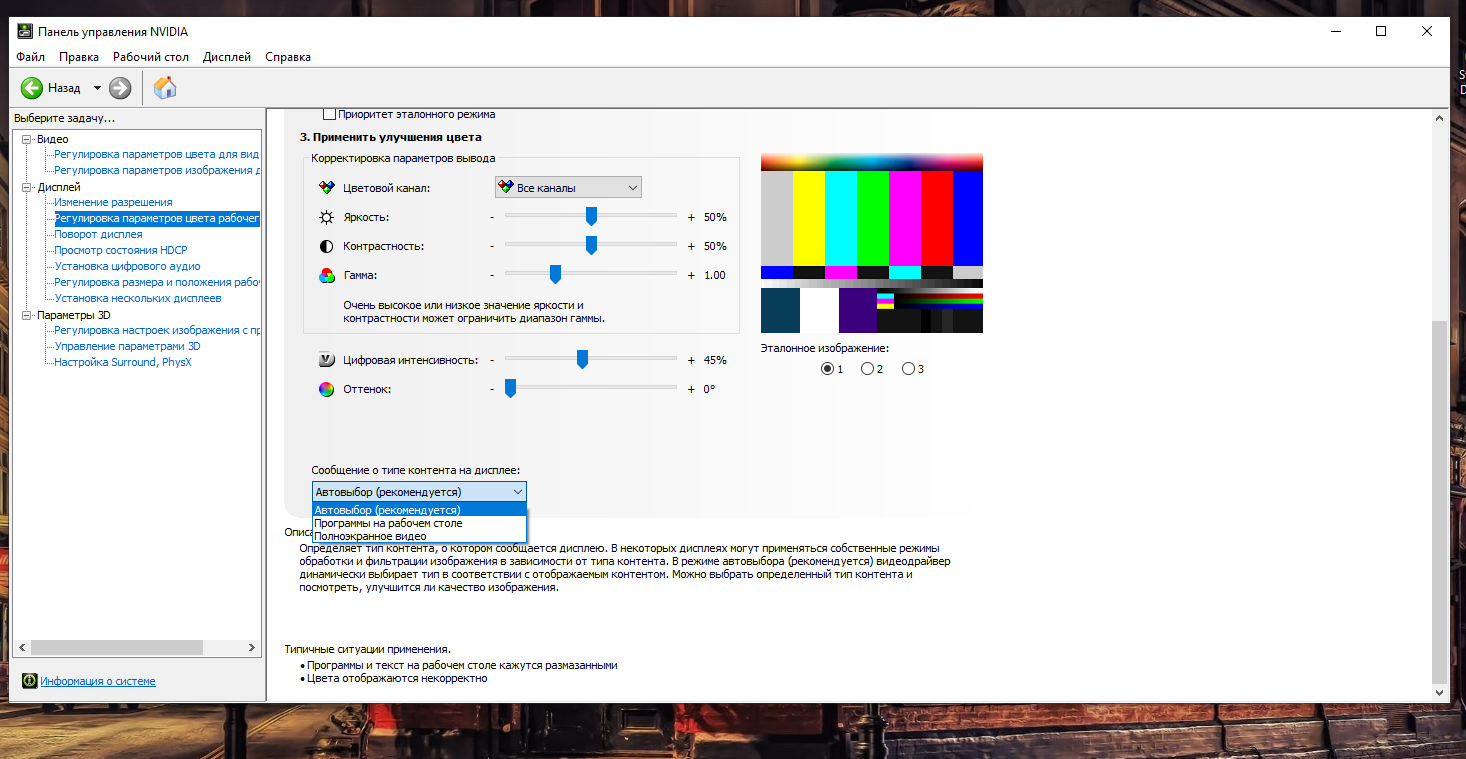Click the icon beside Цифровая интенсивность
Screen dimensions: 1466x759
[x=326, y=360]
